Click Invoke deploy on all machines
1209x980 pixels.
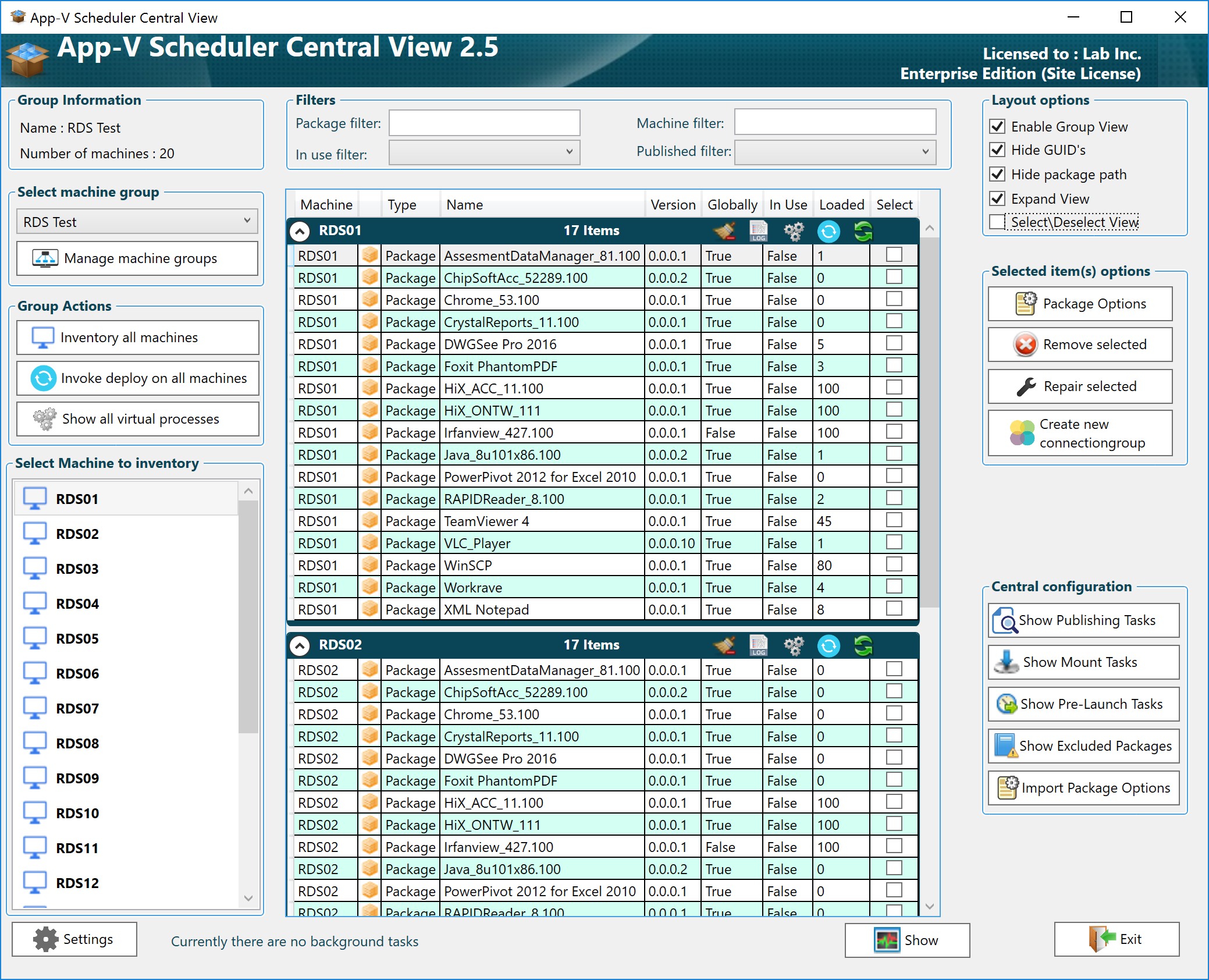click(x=138, y=378)
